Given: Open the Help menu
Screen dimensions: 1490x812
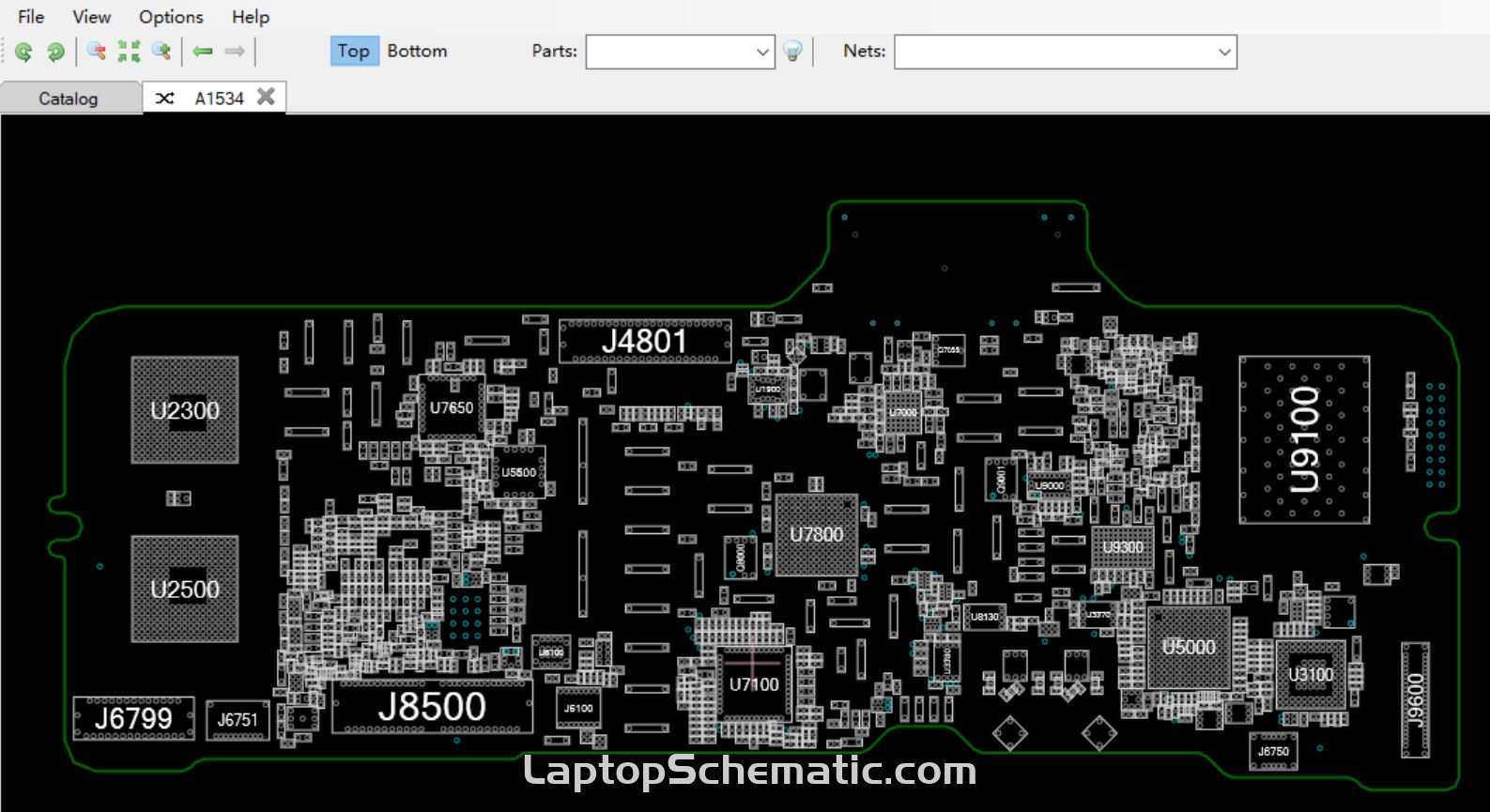Looking at the screenshot, I should tap(251, 17).
